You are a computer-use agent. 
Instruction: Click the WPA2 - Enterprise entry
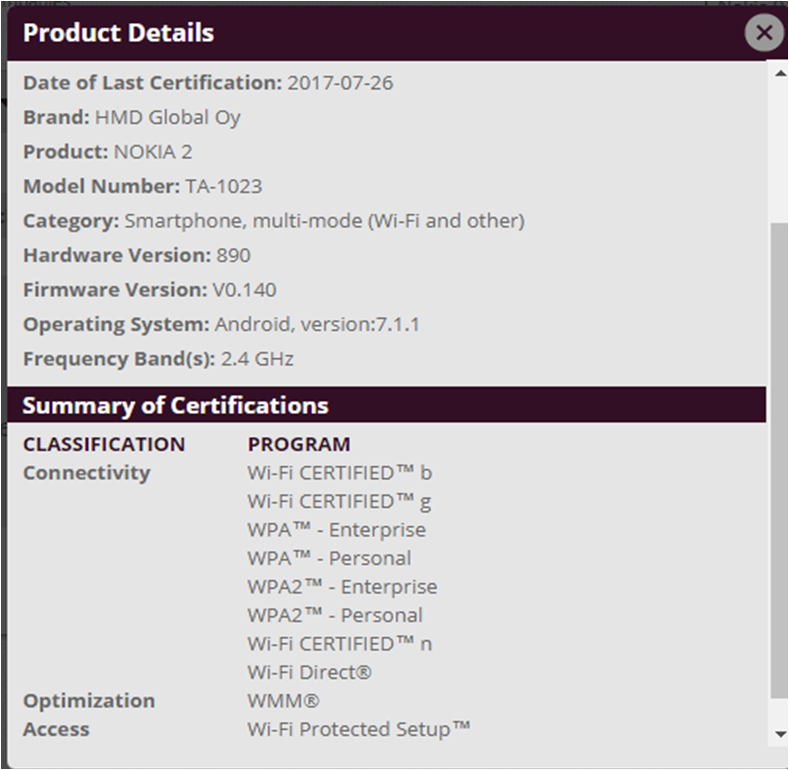click(x=342, y=586)
